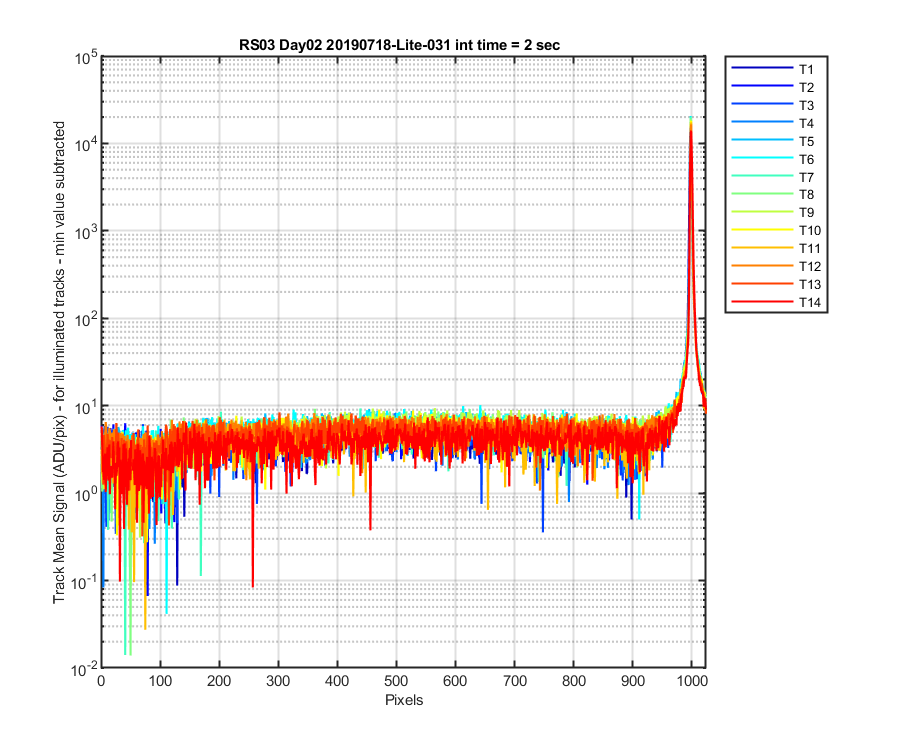Click x-axis tick label 600
This screenshot has width=900, height=750.
(x=455, y=681)
